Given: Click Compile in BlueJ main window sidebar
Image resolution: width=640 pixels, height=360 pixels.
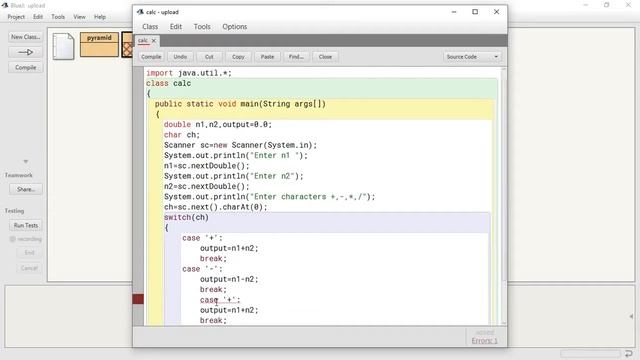Looking at the screenshot, I should 25,67.
